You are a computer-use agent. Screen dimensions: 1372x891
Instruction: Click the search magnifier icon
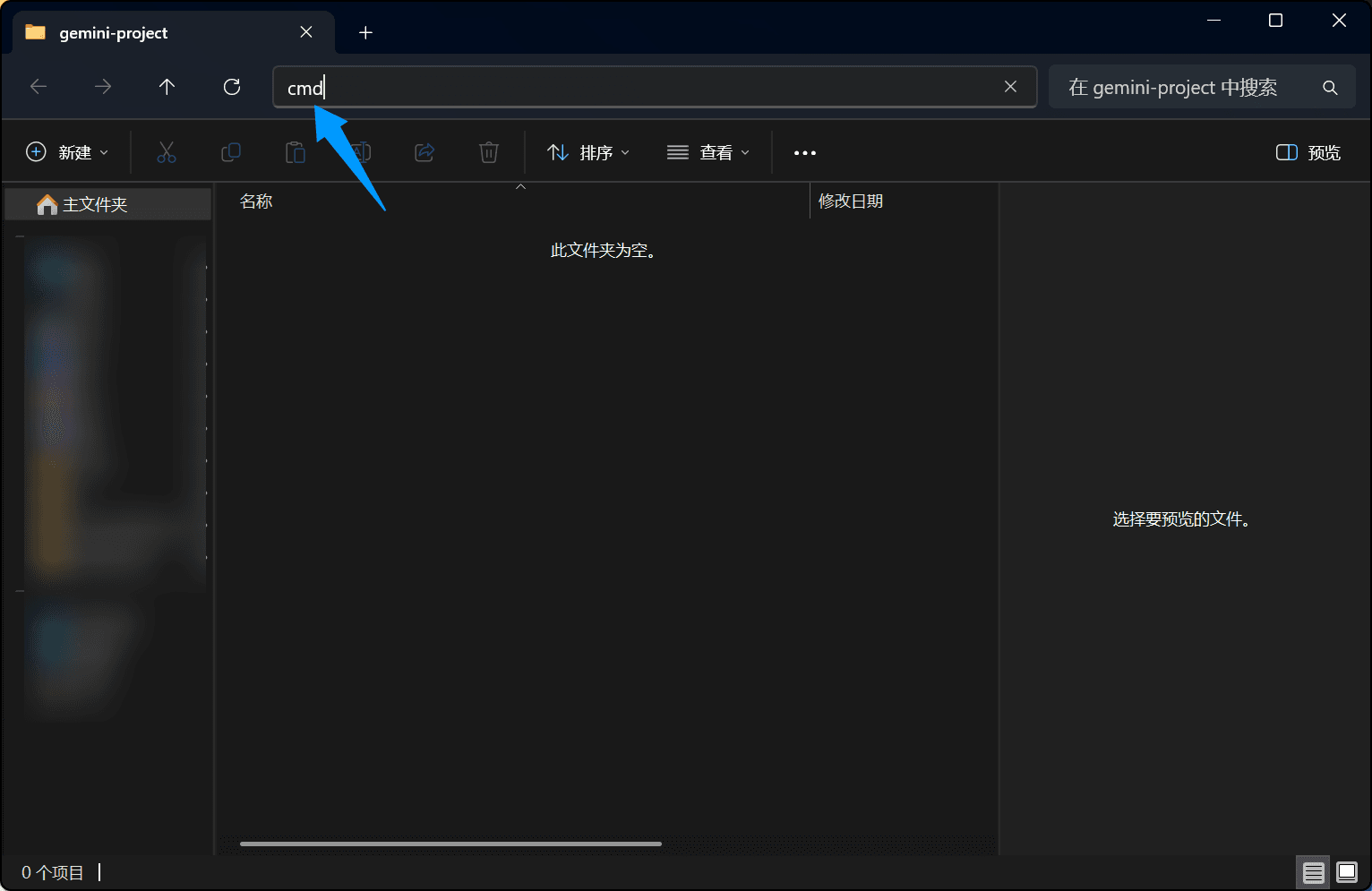click(1330, 88)
